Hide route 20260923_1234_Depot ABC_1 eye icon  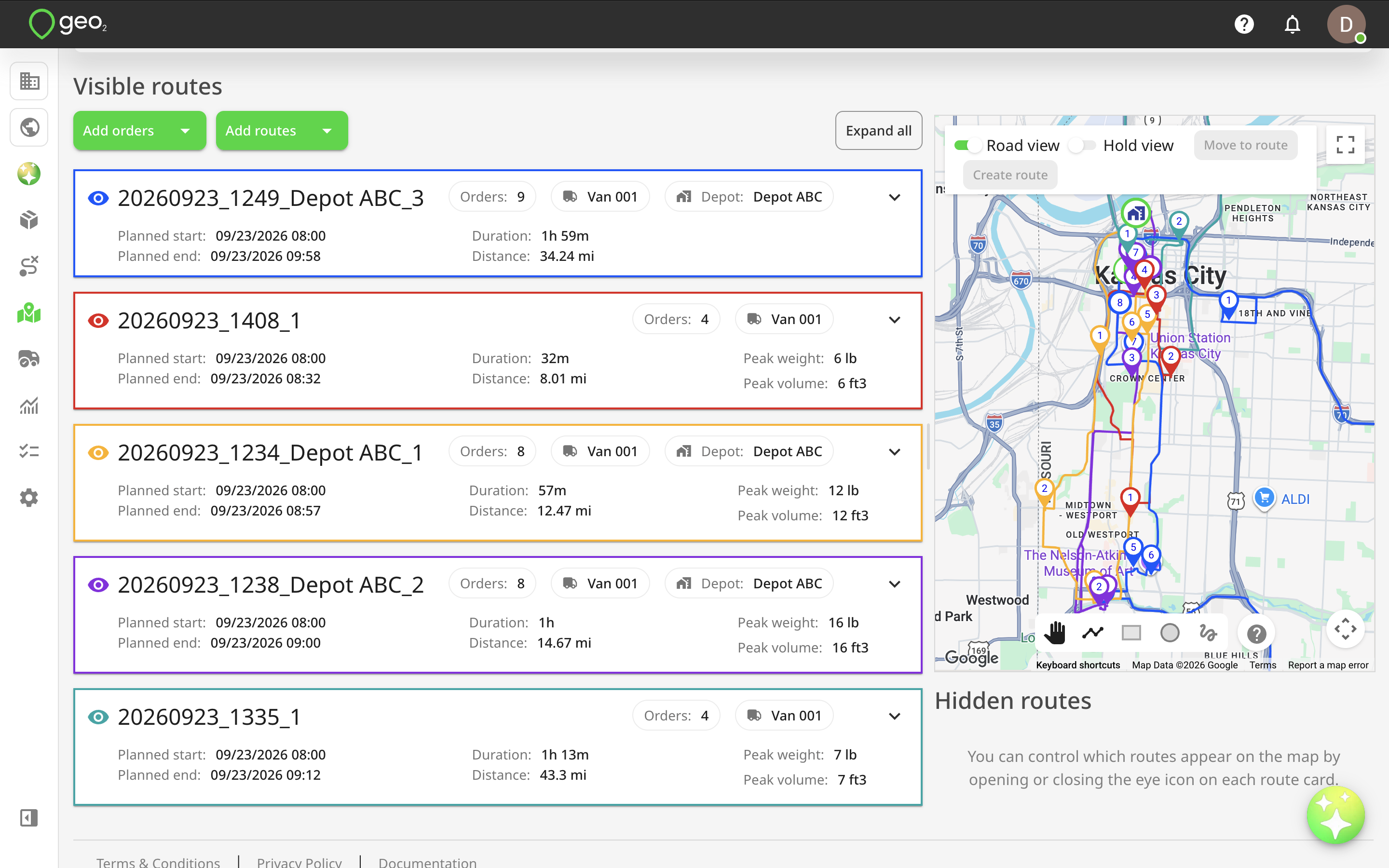(x=98, y=452)
